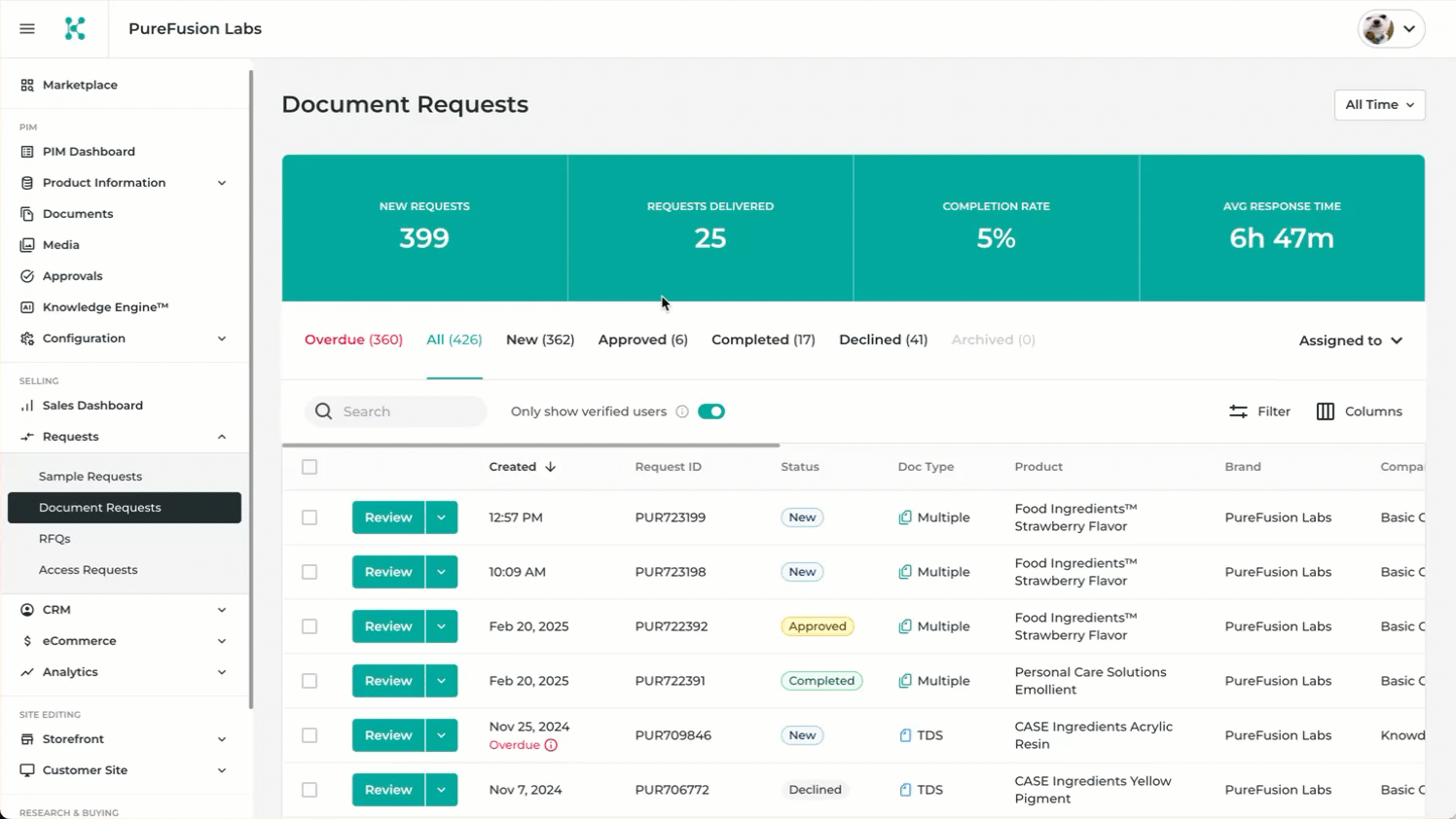Open Marketplace from sidebar
Screen dimensions: 1456x819
(80, 85)
